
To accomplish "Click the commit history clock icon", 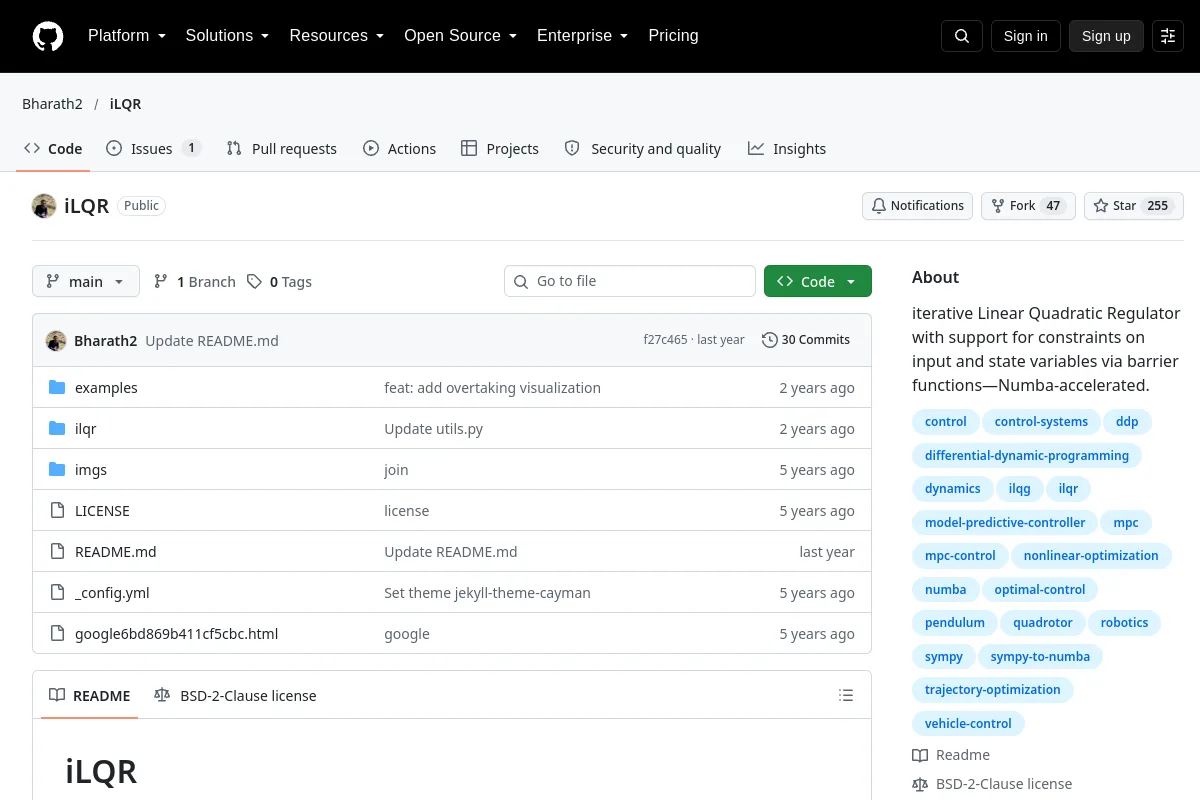I will click(769, 340).
